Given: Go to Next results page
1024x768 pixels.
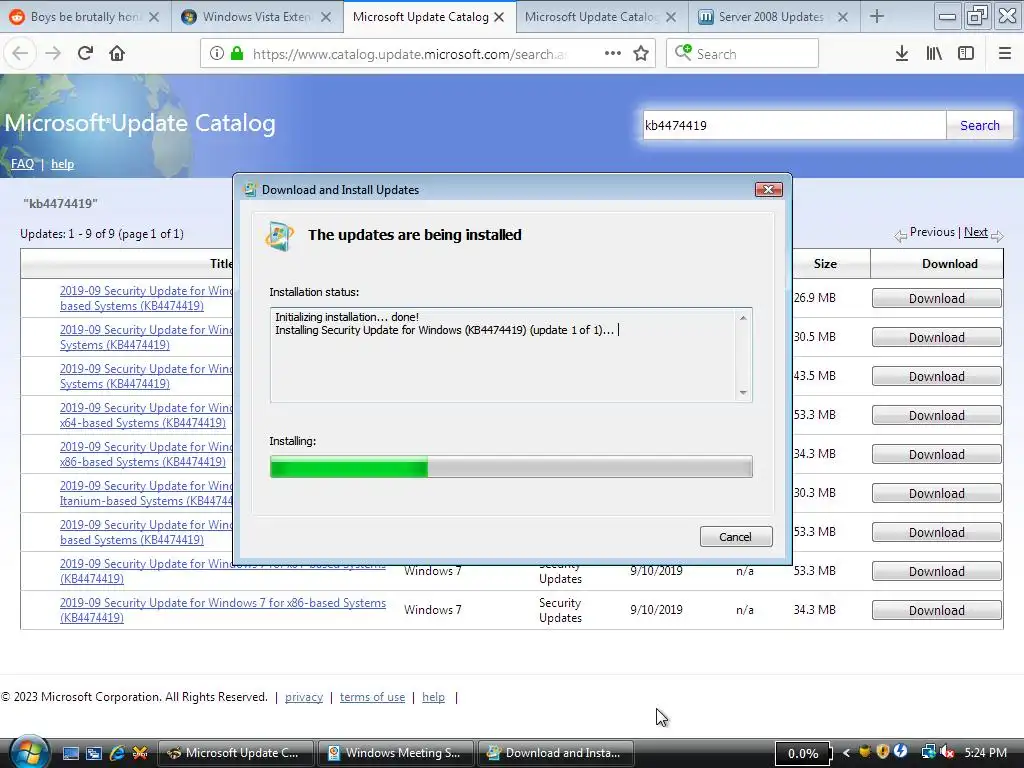Looking at the screenshot, I should (976, 232).
